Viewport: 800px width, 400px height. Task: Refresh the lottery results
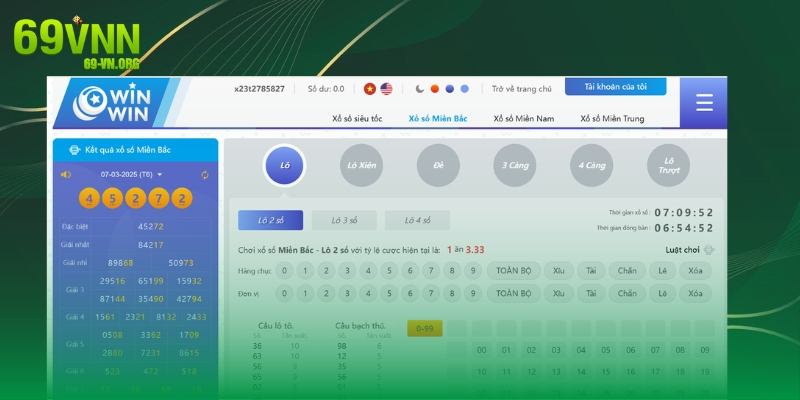[205, 175]
